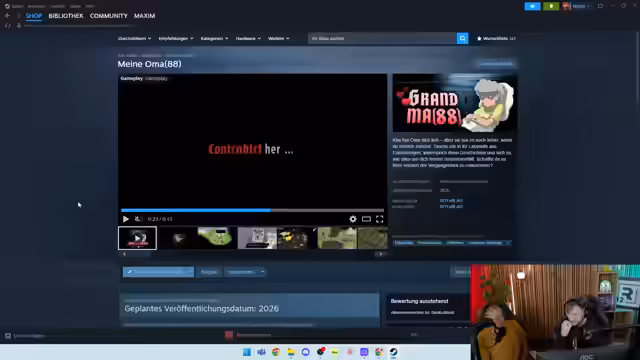Unmute the trailer video sound
Image resolution: width=640 pixels, height=360 pixels.
click(138, 219)
